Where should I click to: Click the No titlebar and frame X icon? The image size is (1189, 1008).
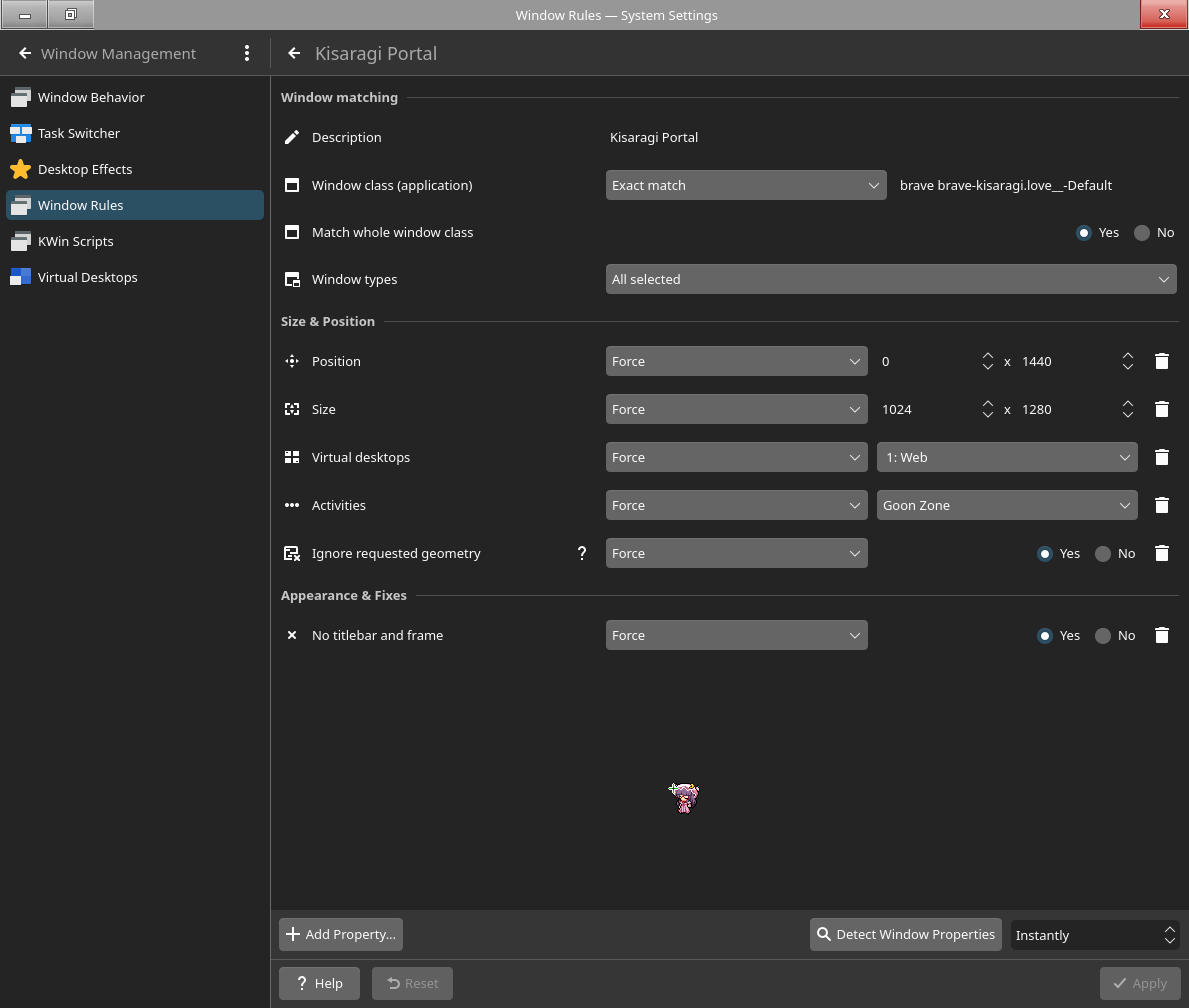tap(292, 636)
